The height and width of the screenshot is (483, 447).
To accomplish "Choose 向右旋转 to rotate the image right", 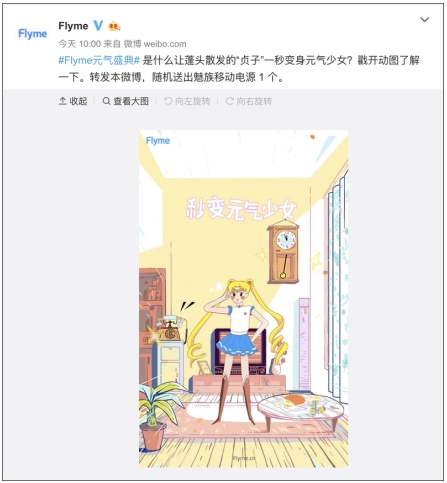I will [x=254, y=101].
